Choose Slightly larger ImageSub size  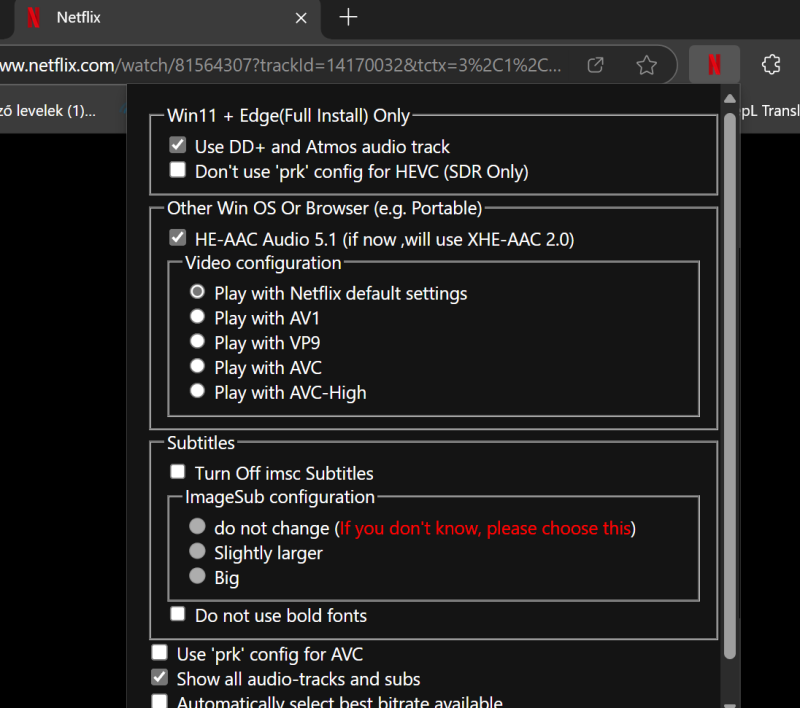pyautogui.click(x=198, y=551)
